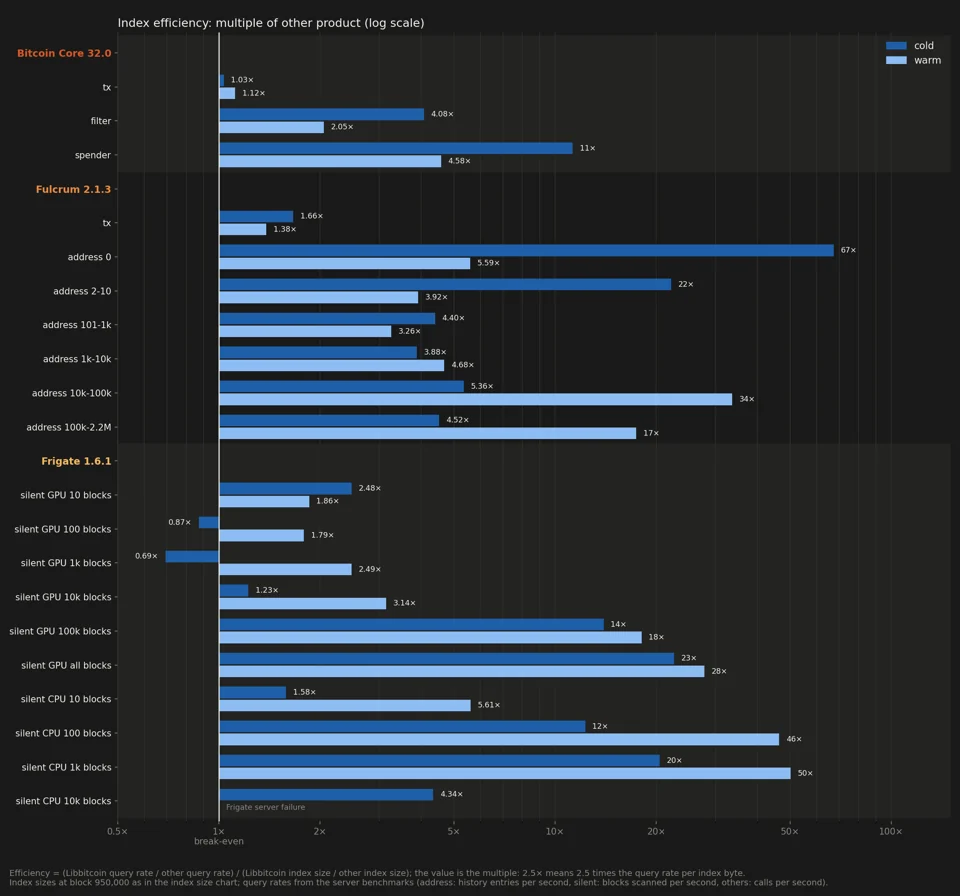Select the silent GPU all blocks label
The height and width of the screenshot is (896, 960).
[x=67, y=665]
